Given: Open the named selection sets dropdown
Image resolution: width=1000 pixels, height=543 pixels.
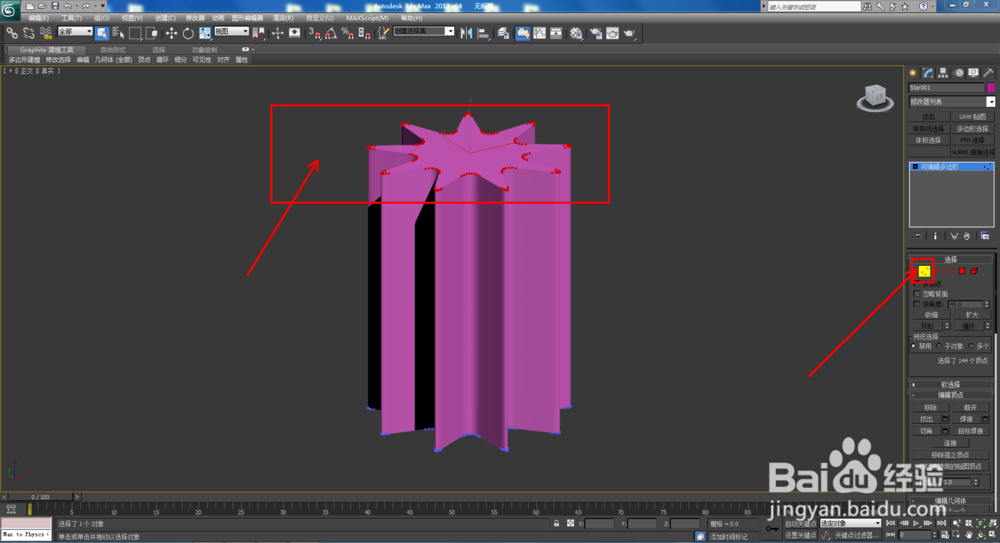Looking at the screenshot, I should point(424,31).
